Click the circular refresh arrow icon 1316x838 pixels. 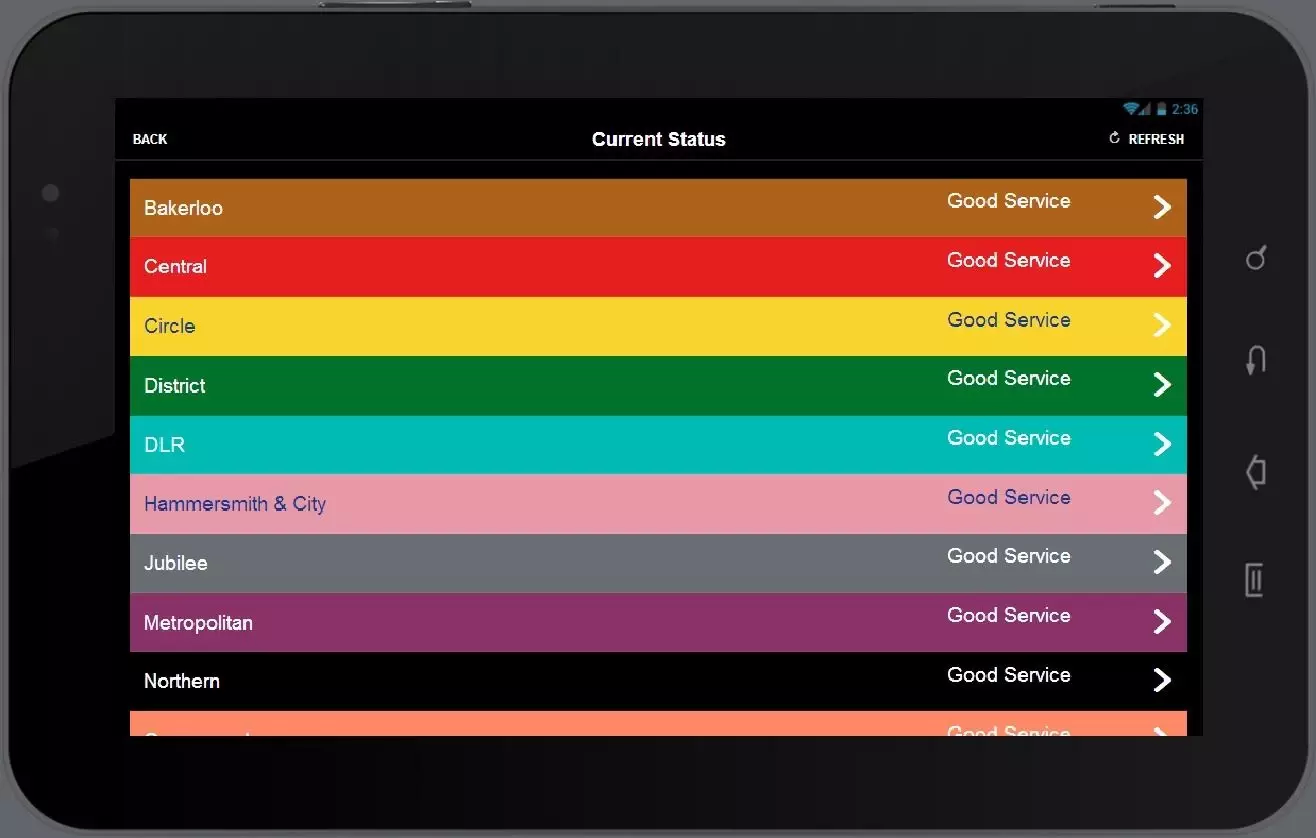(x=1115, y=138)
